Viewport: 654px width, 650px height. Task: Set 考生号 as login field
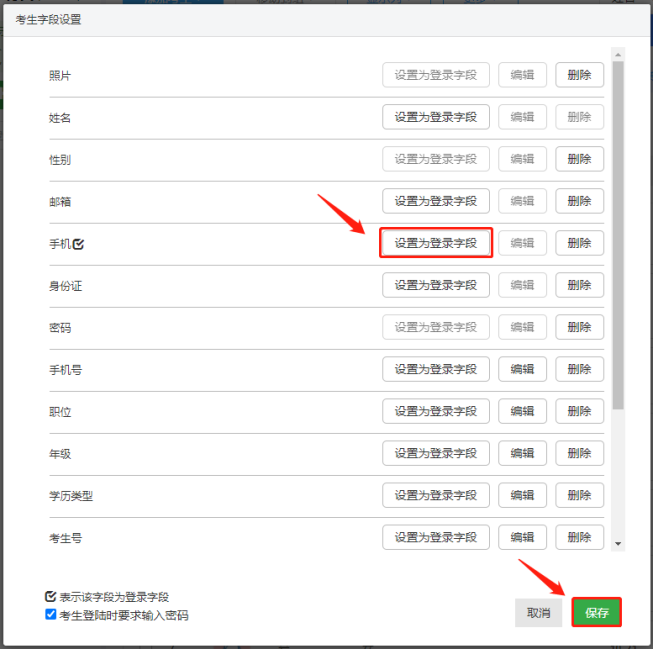436,537
